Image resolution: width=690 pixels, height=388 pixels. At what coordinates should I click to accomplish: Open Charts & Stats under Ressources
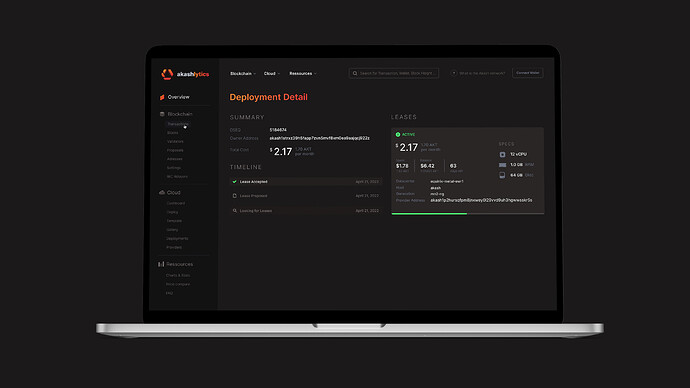178,275
